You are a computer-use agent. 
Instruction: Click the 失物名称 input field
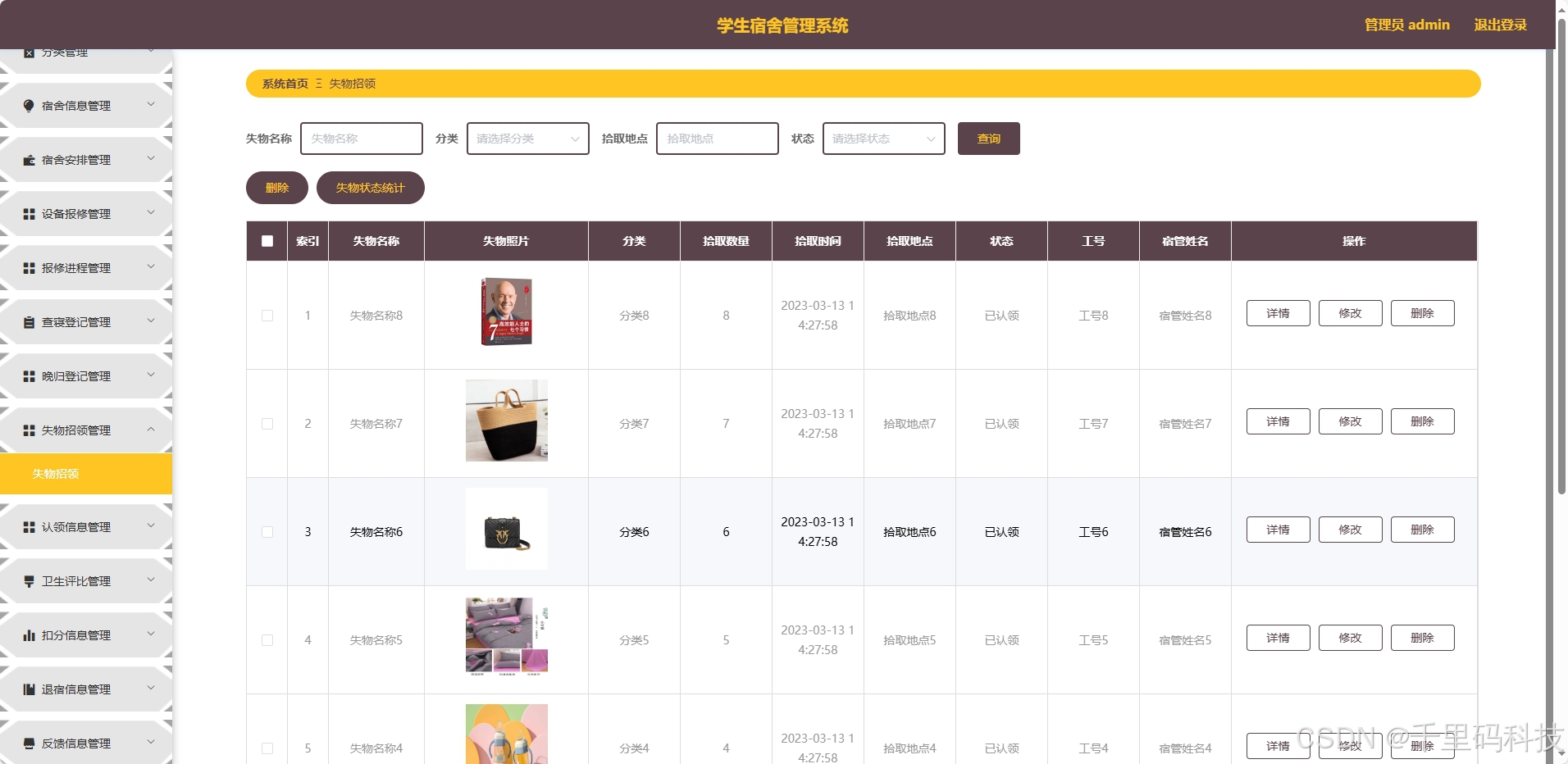(x=362, y=139)
